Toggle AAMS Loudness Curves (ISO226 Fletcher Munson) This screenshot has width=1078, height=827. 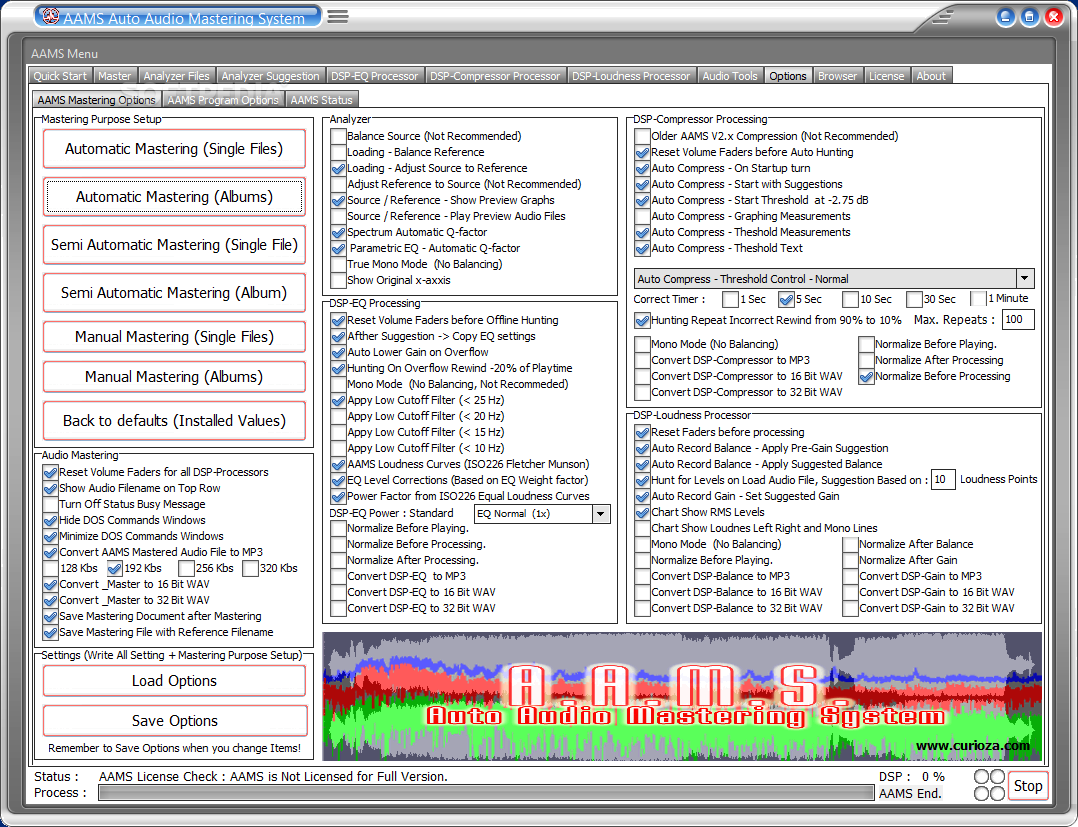tap(338, 465)
